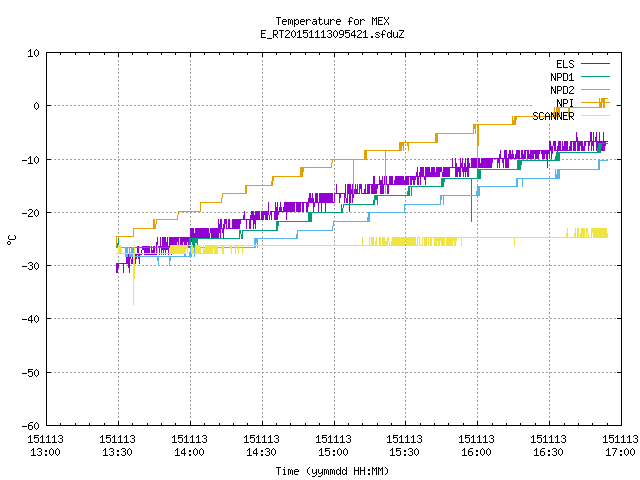The image size is (640, 480).
Task: Click the x-axis tick label 15:30
Action: 404,452
